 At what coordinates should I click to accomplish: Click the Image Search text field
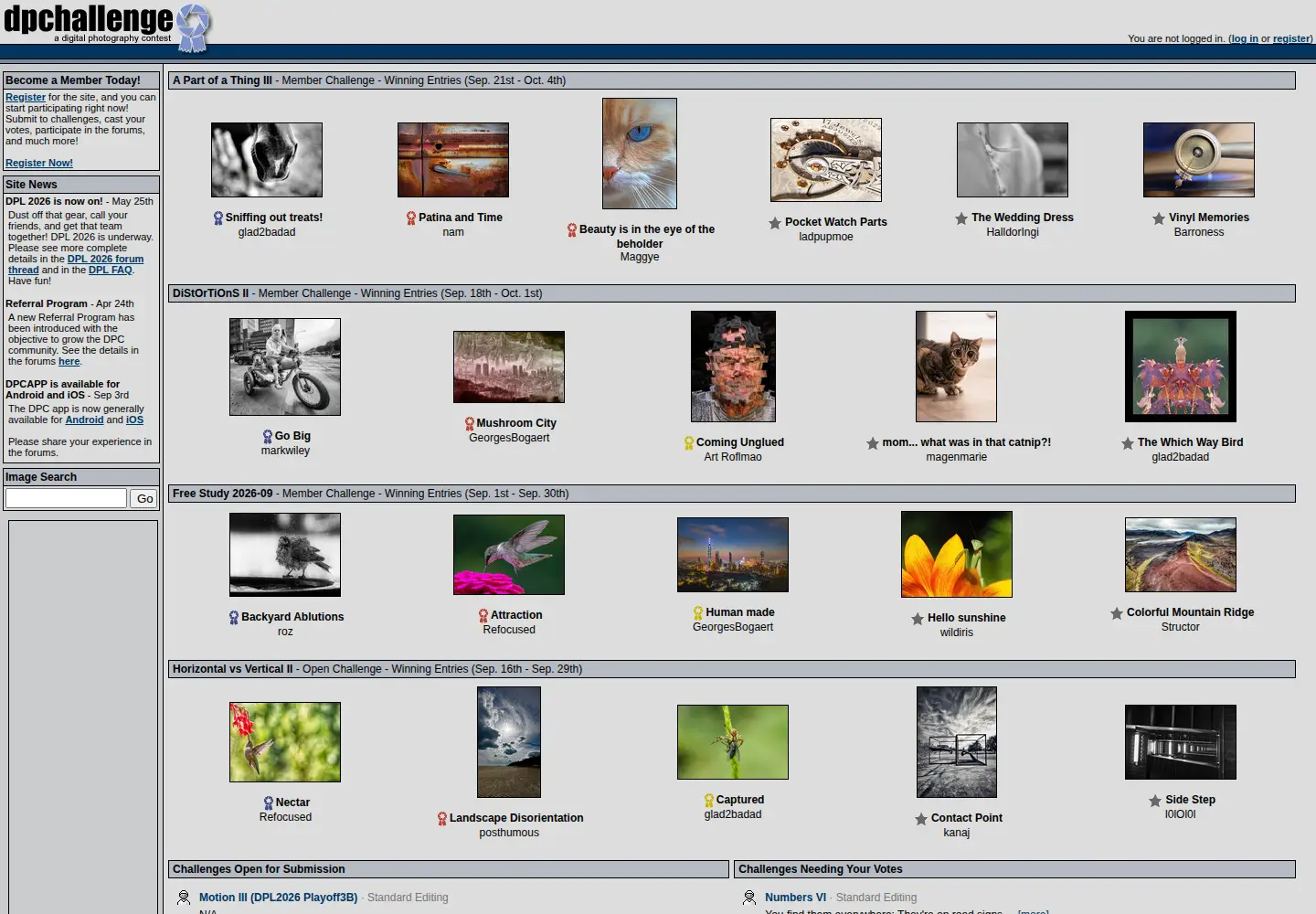coord(66,498)
